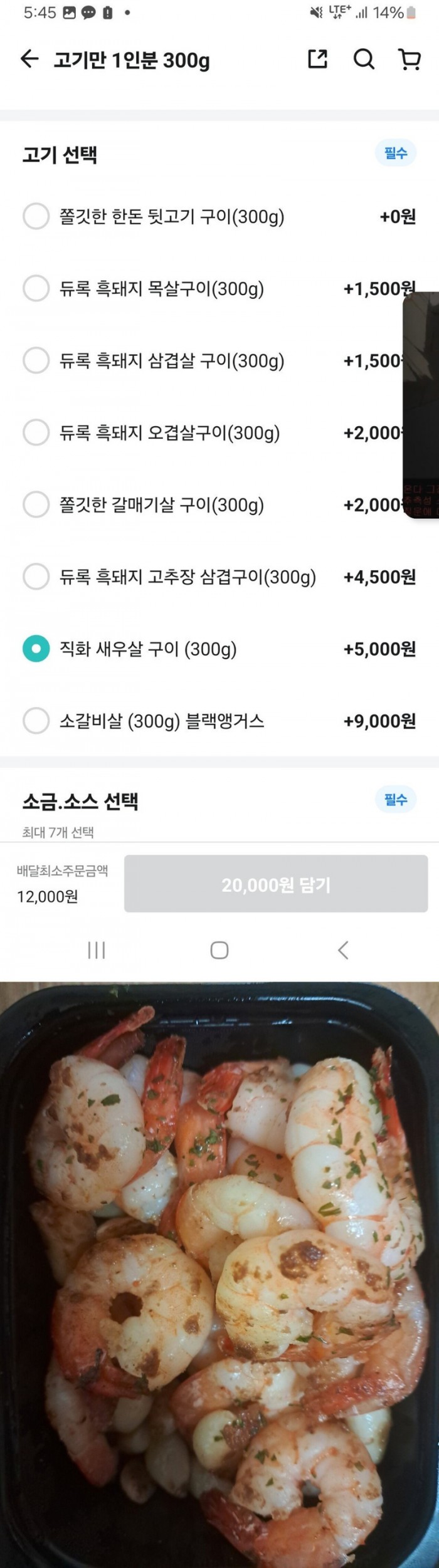Select 듀록 흑돼지 삼겹살 구이 option

click(x=36, y=361)
